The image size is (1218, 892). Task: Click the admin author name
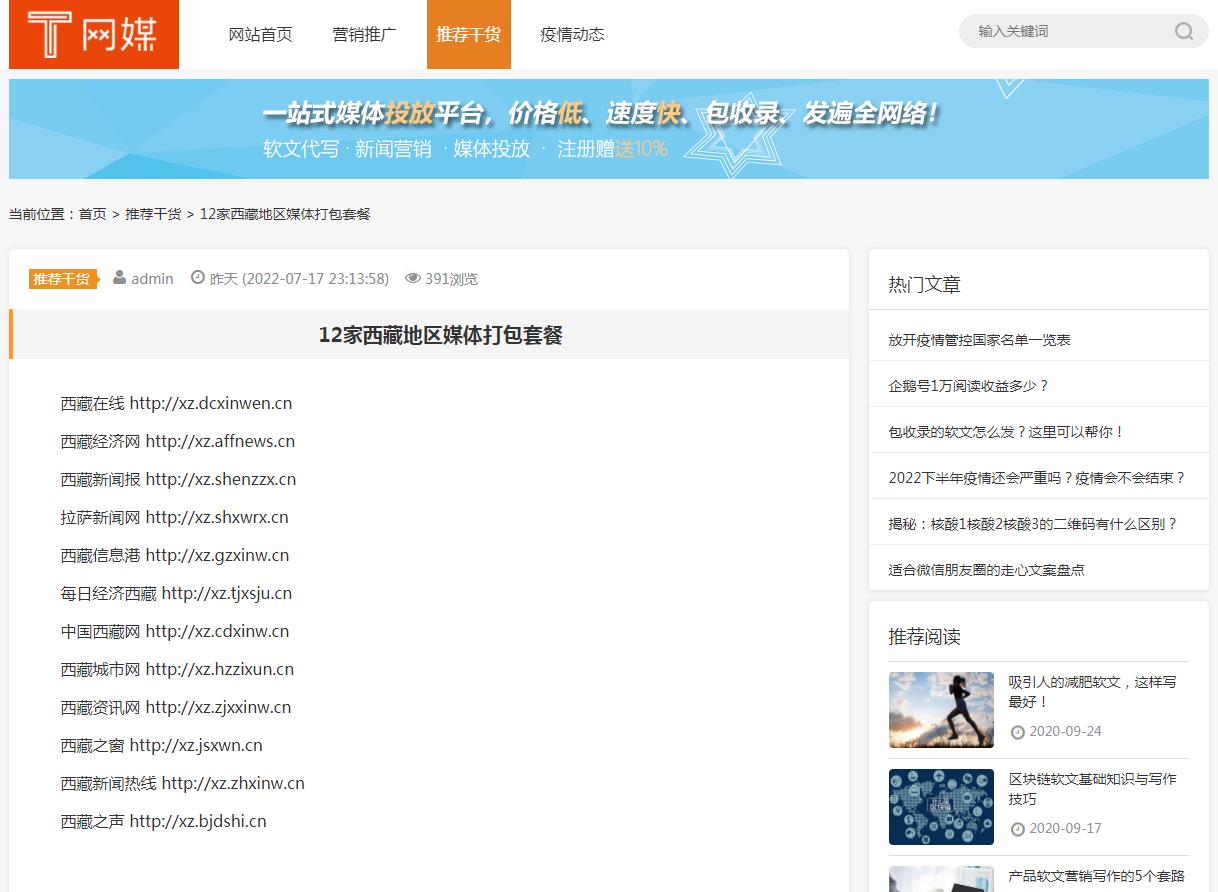tap(152, 279)
